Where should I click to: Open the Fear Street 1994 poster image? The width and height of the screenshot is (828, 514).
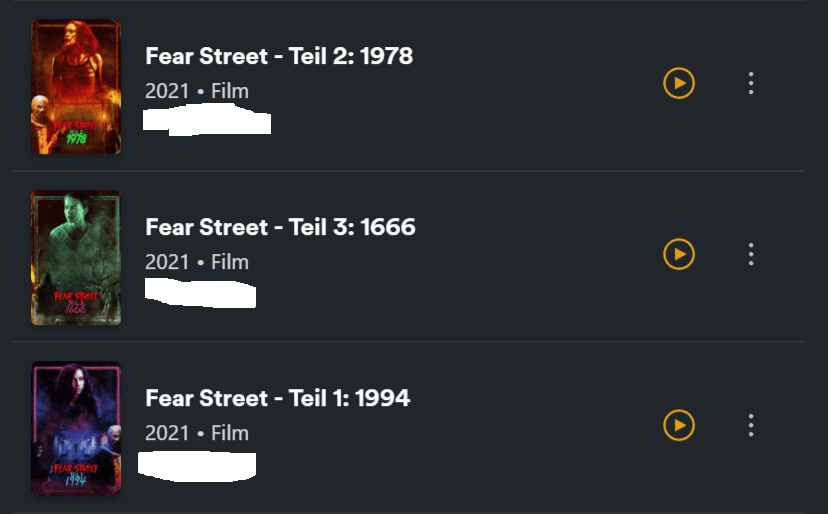(x=76, y=429)
